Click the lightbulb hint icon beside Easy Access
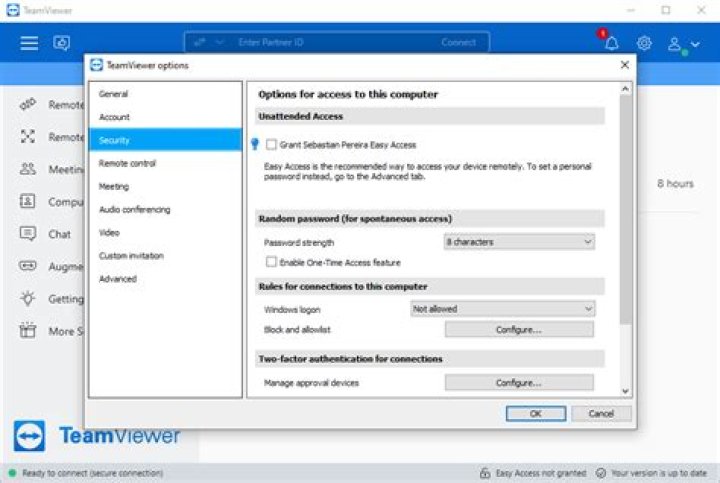The height and width of the screenshot is (483, 720). 255,144
